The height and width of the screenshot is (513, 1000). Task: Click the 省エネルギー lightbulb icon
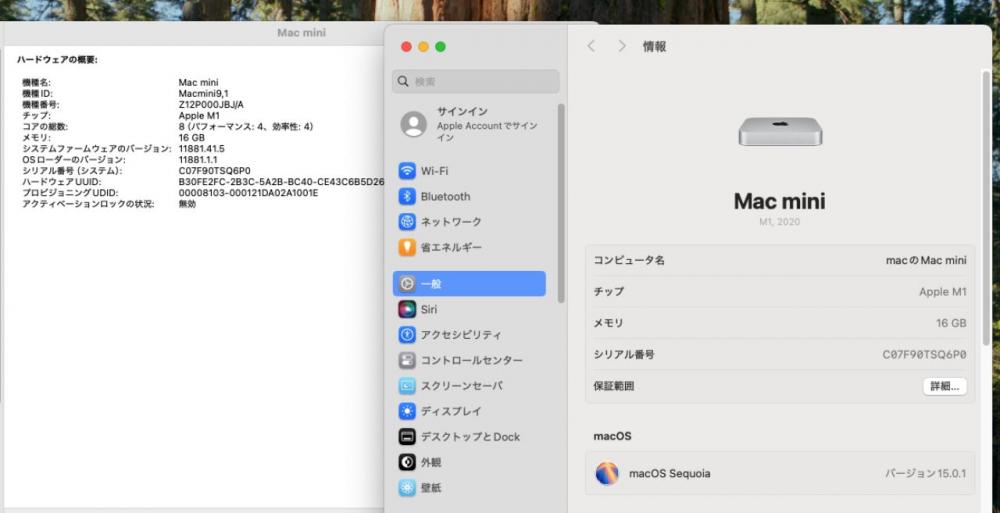tap(407, 247)
